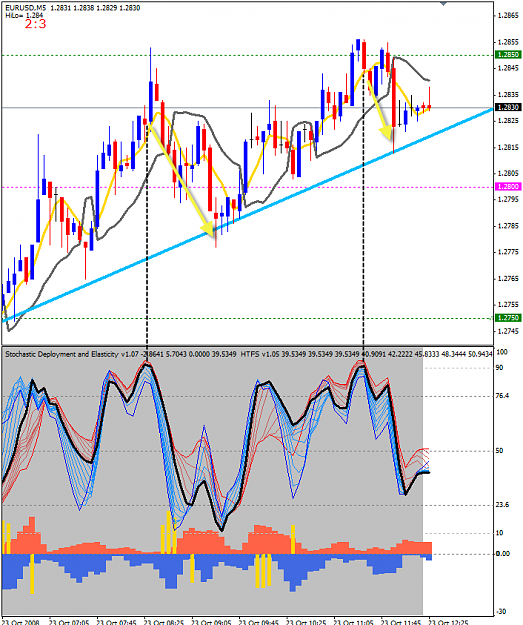Click the red 2:3 counter text
Viewport: 523px width, 625px height.
pyautogui.click(x=35, y=24)
